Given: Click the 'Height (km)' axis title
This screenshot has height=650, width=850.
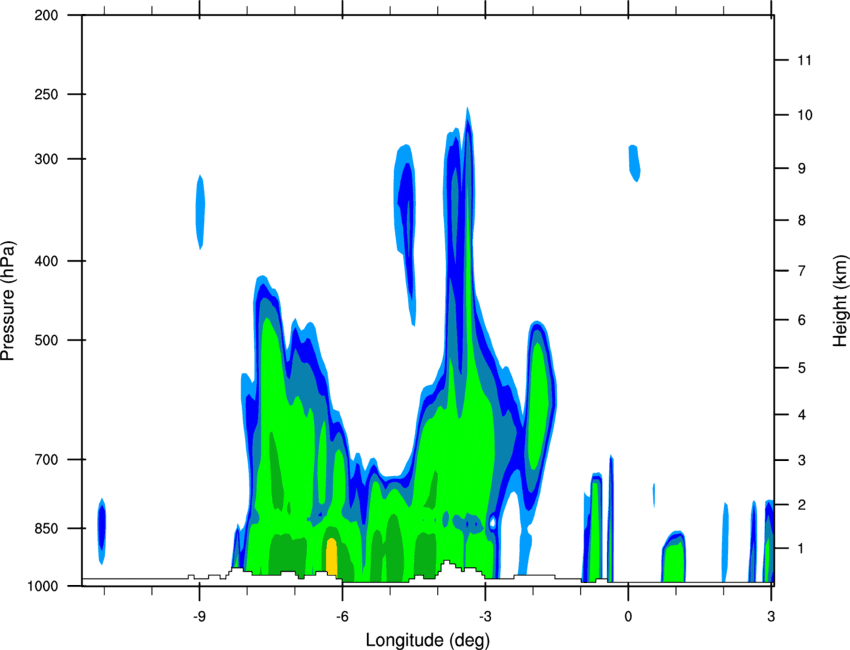Looking at the screenshot, I should (x=840, y=300).
